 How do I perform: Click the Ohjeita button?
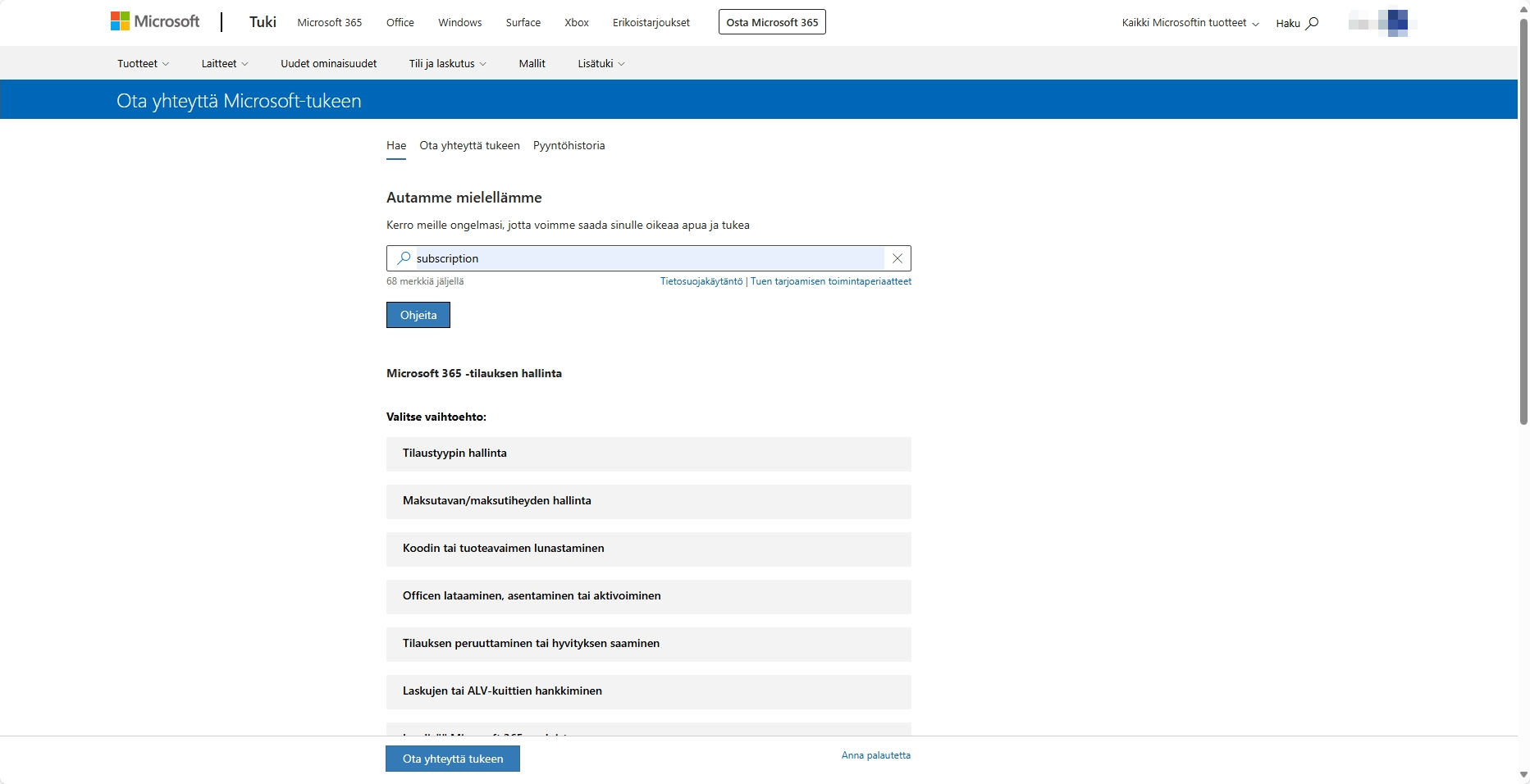(x=418, y=315)
